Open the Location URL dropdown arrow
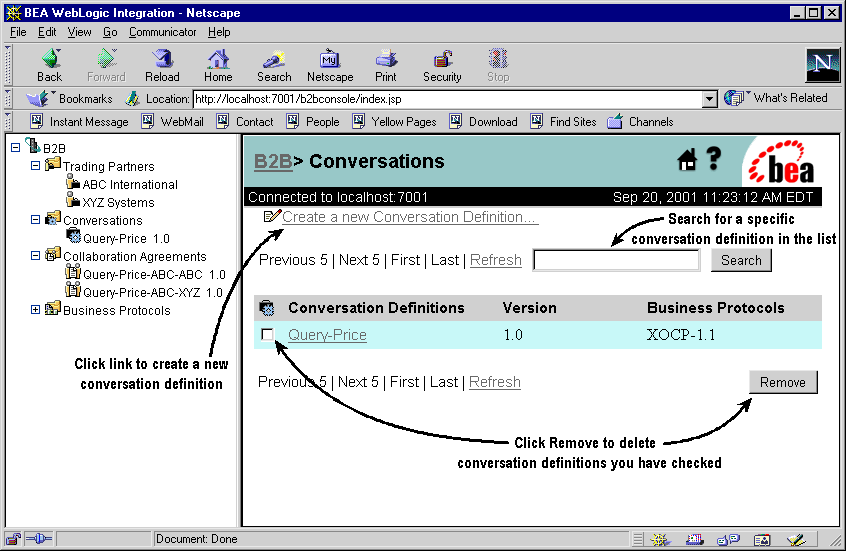Viewport: 846px width, 551px height. pyautogui.click(x=709, y=99)
